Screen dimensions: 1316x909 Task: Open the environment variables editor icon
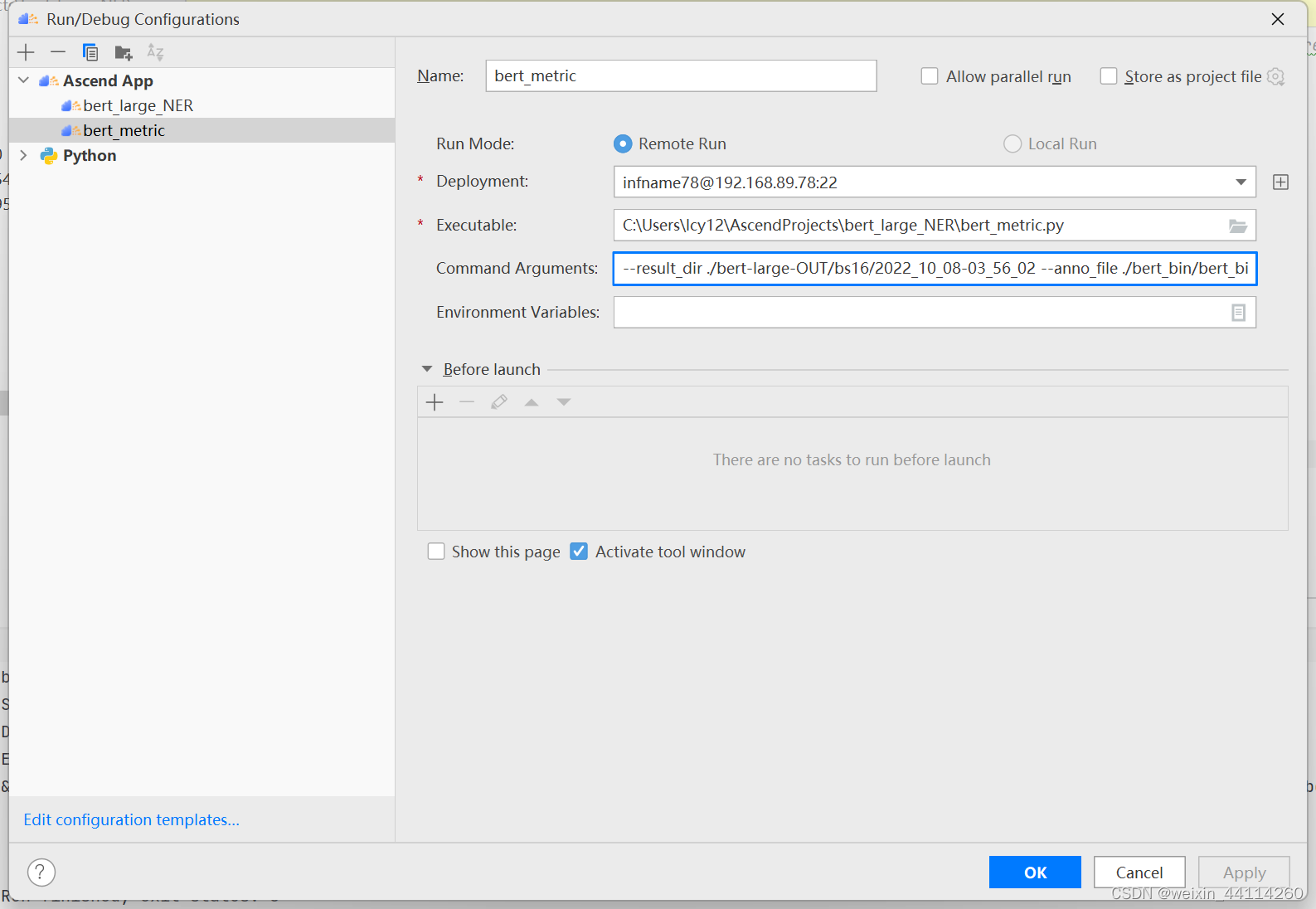[1238, 313]
